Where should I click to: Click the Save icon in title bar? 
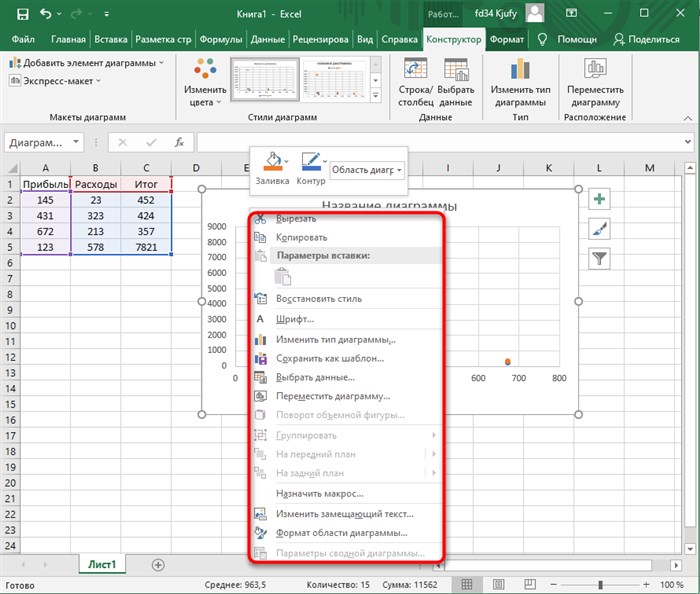point(23,14)
